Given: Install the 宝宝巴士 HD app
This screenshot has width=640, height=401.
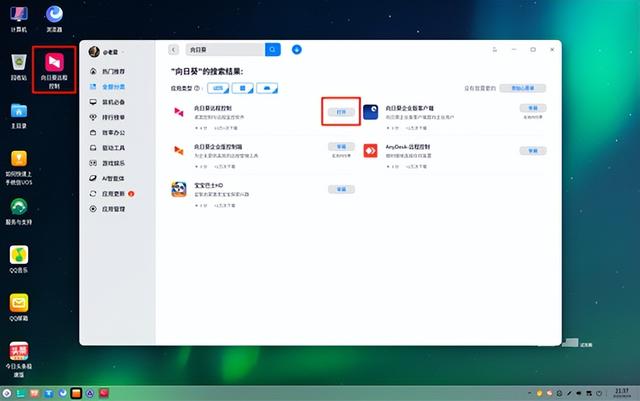Looking at the screenshot, I should tap(341, 189).
